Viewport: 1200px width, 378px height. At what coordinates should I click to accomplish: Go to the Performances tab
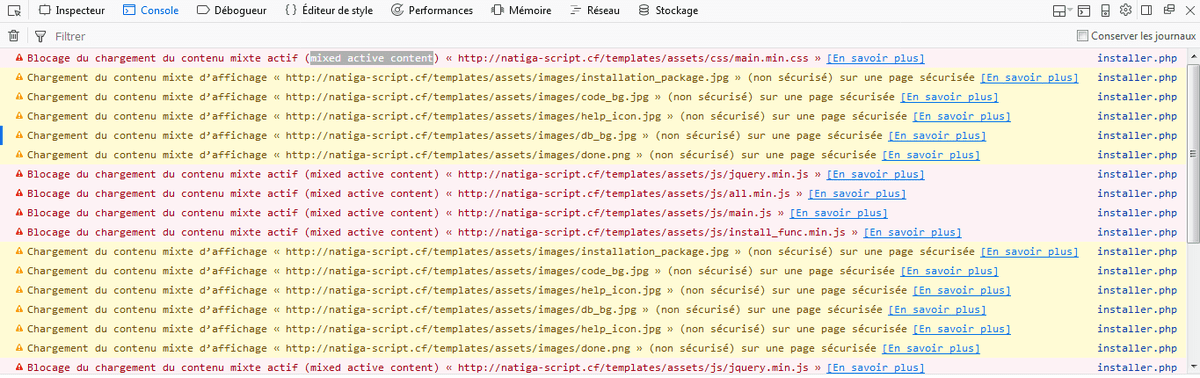pos(432,10)
